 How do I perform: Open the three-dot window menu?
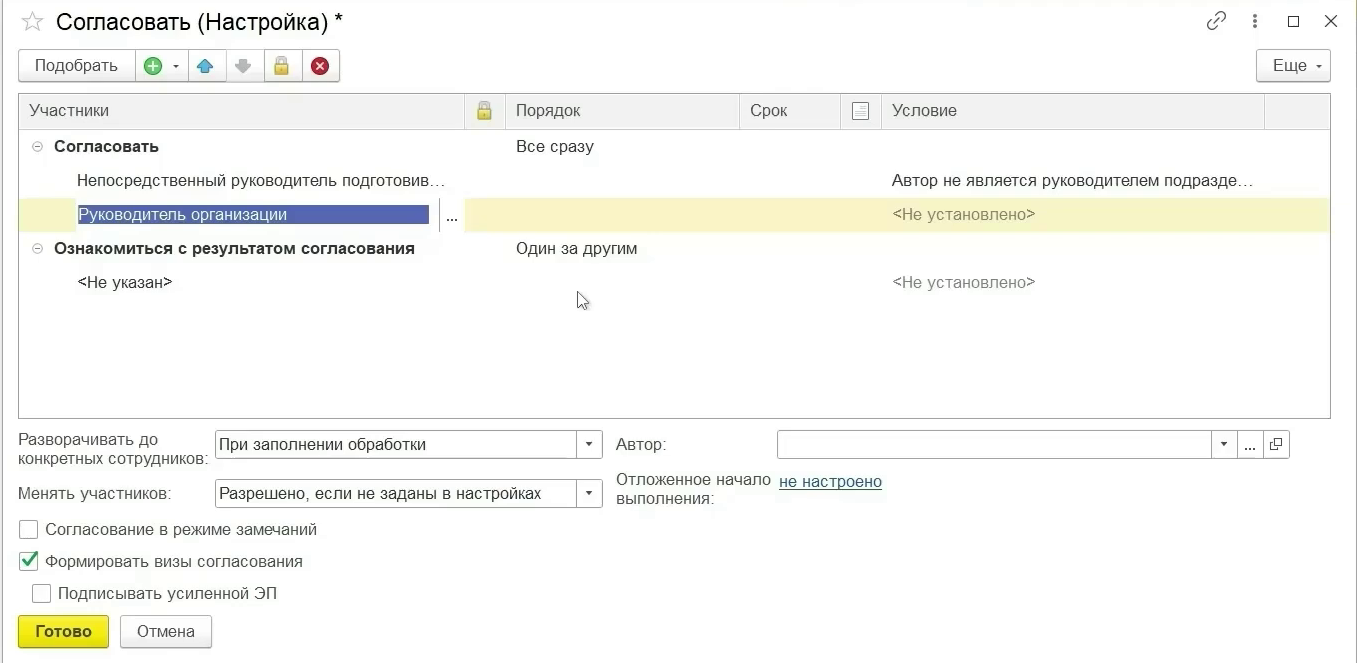1254,21
